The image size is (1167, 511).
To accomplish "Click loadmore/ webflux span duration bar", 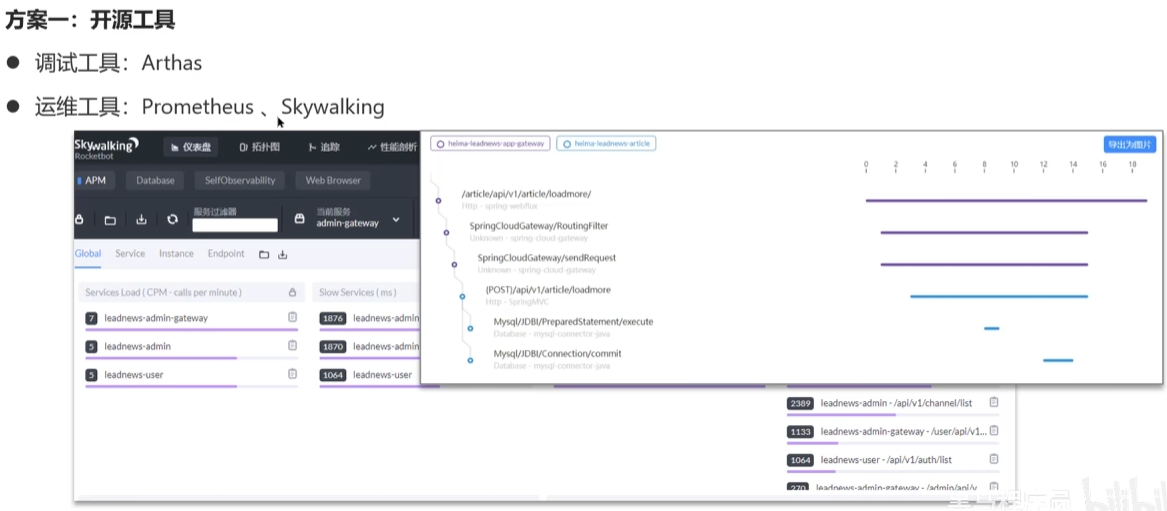I will pos(1006,200).
